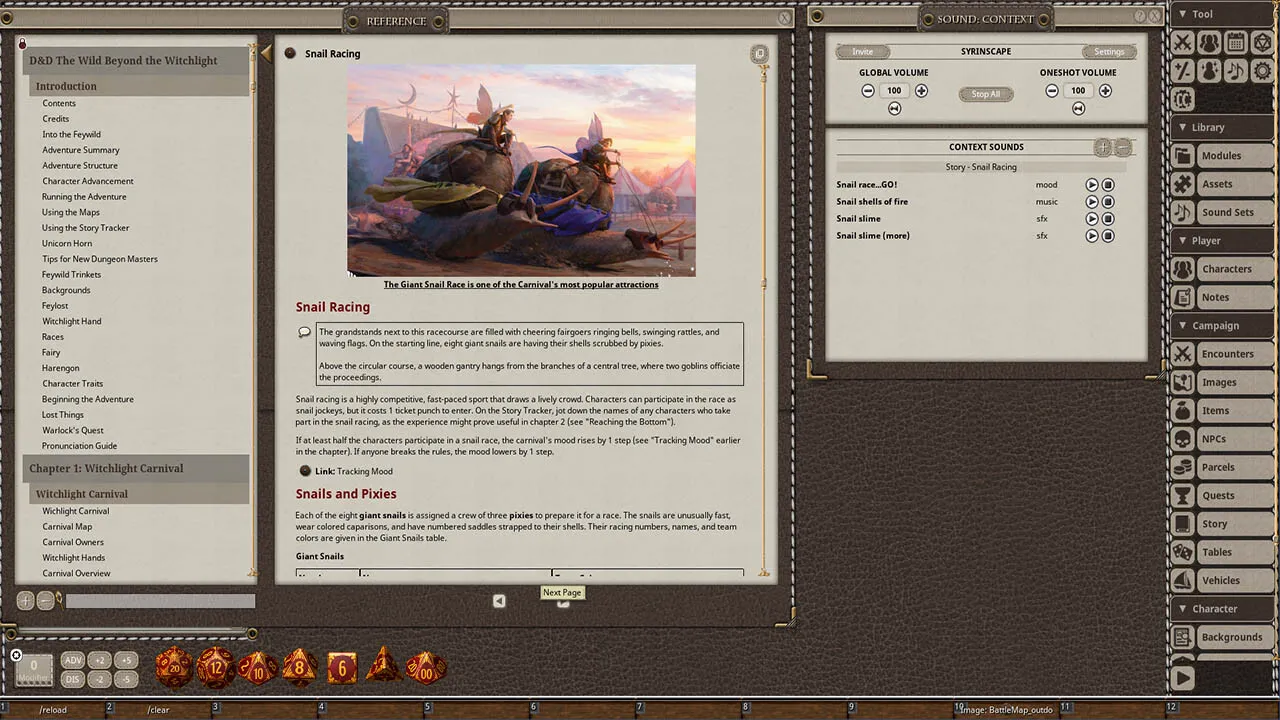1280x720 pixels.
Task: Open the Party Sheet tool icon
Action: [1209, 42]
